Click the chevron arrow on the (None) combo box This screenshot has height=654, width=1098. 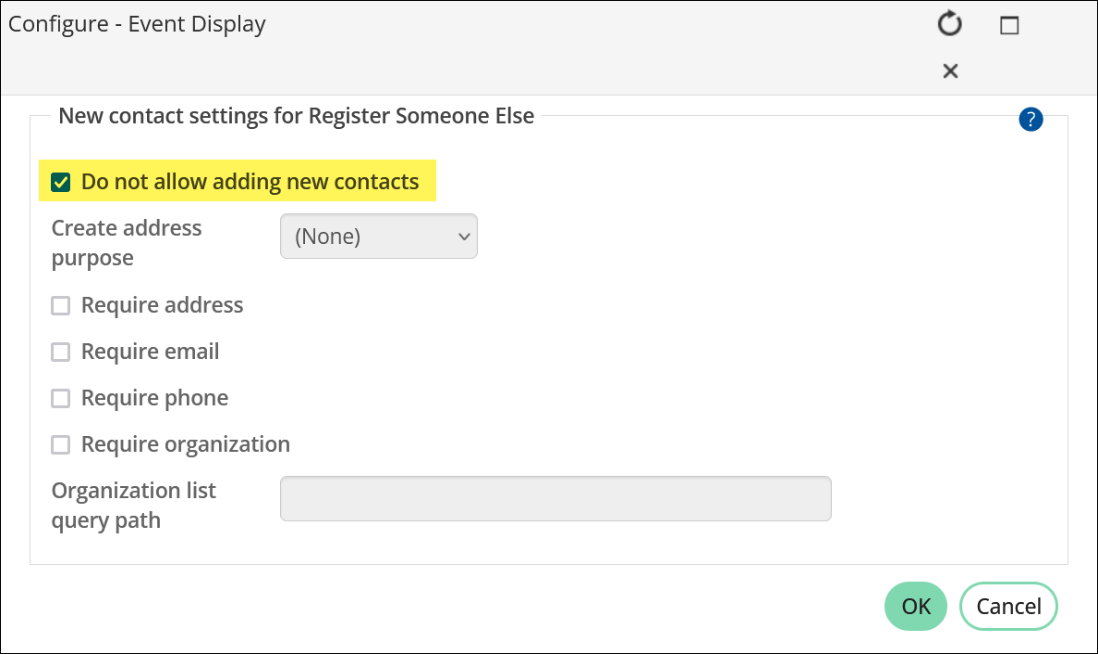(x=464, y=237)
